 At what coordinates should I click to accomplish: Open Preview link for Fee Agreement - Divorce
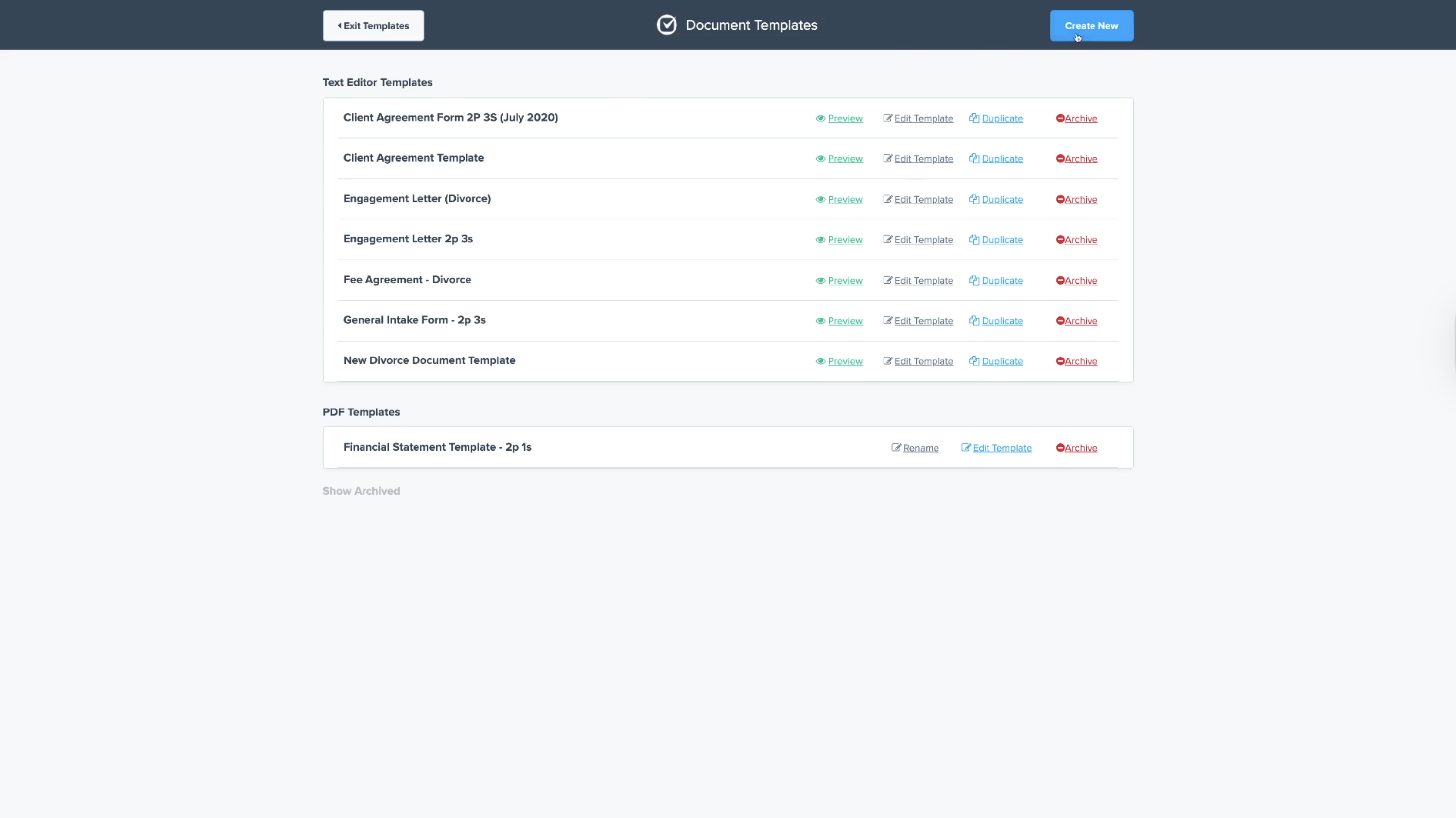click(845, 280)
